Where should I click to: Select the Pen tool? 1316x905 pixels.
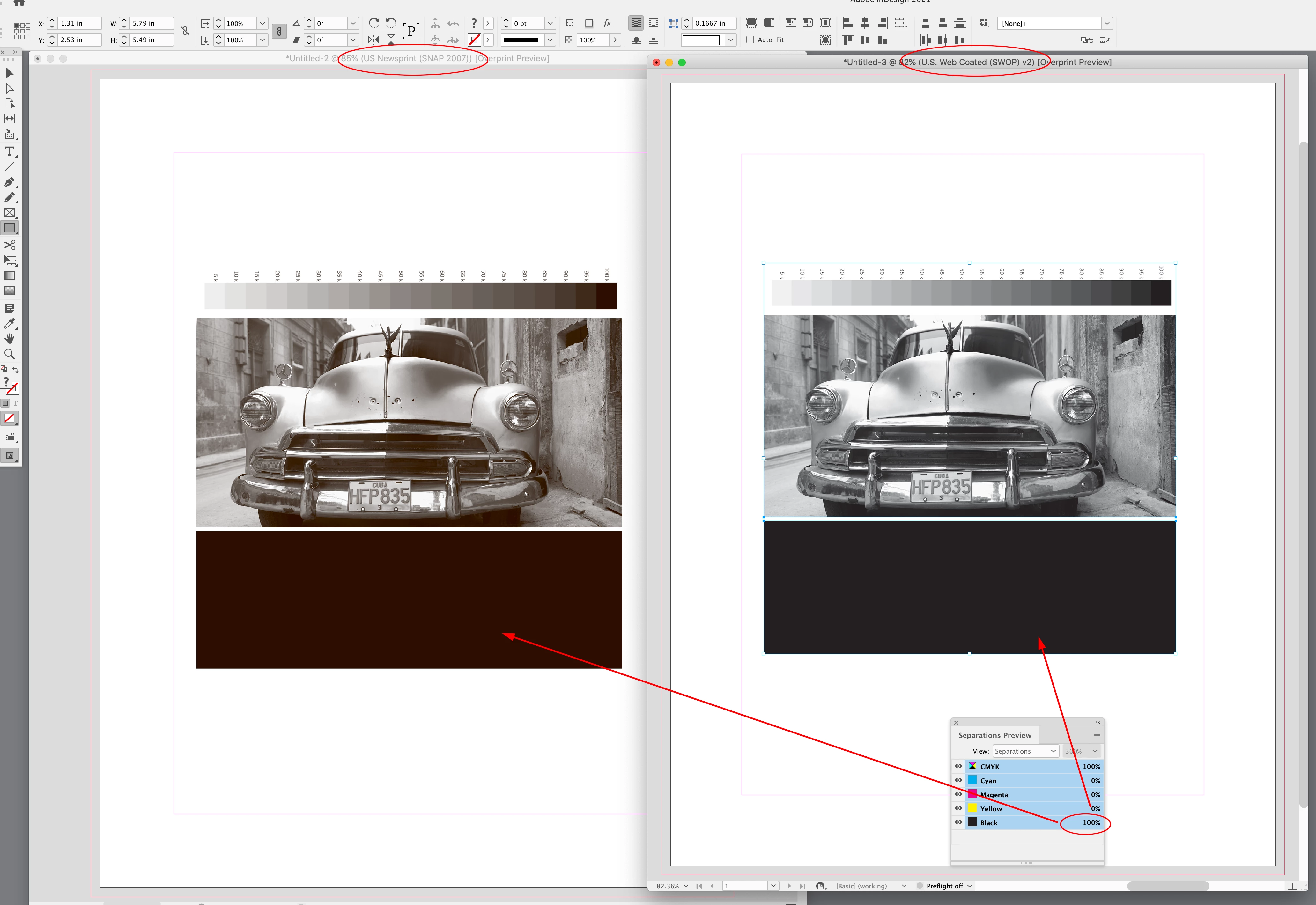(x=10, y=182)
